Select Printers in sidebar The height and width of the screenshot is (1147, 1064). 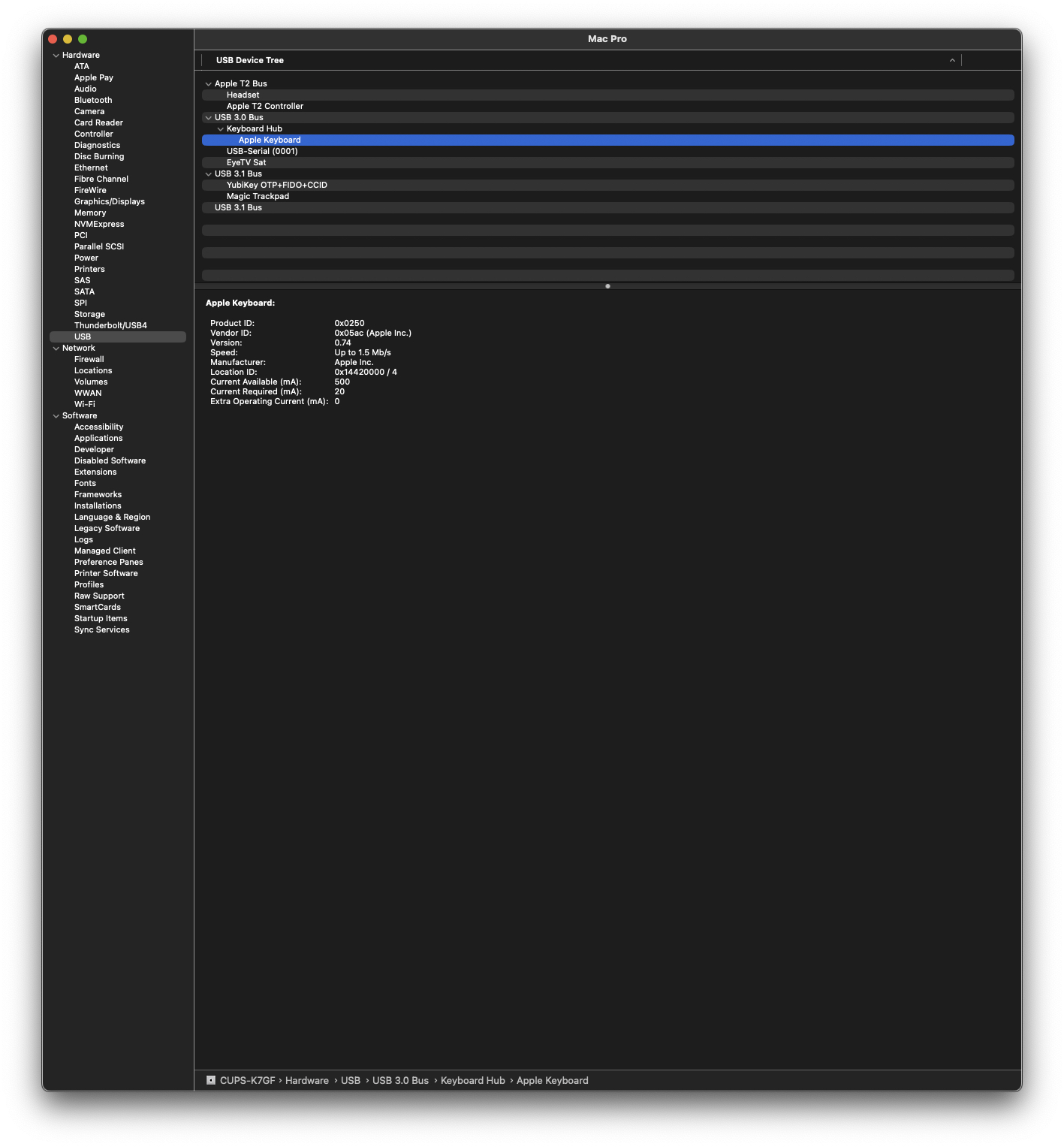(x=89, y=270)
